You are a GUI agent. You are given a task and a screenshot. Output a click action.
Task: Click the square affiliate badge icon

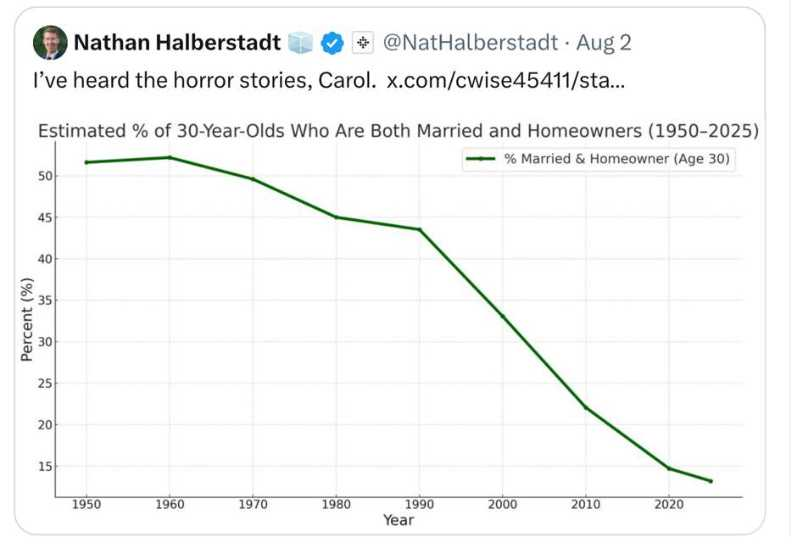(x=363, y=42)
